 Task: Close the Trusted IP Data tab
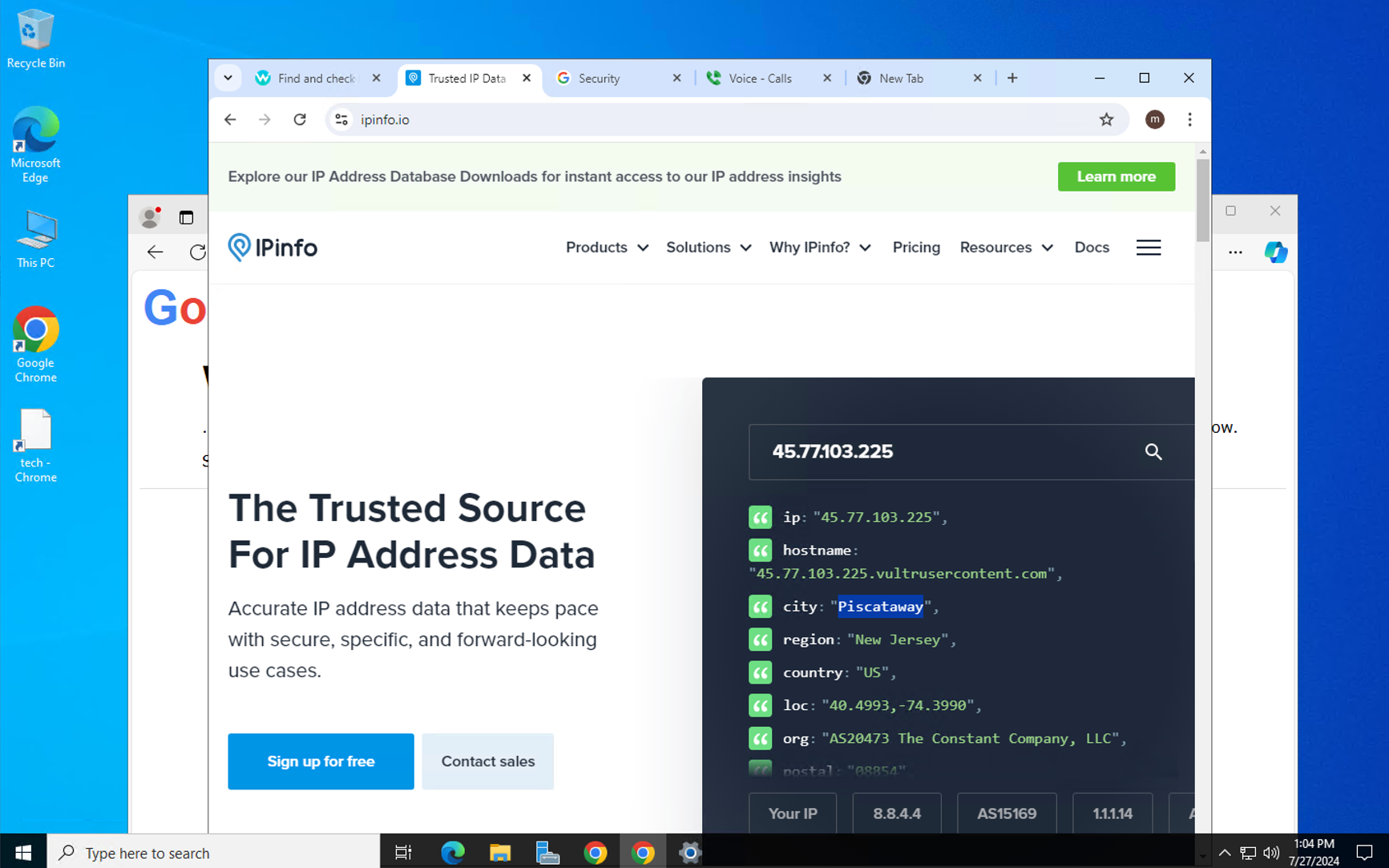[527, 78]
